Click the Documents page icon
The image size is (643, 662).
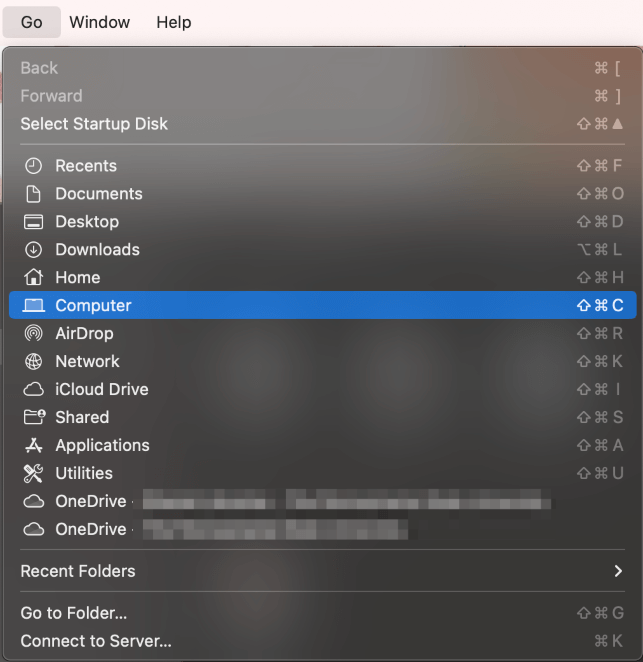tap(33, 194)
